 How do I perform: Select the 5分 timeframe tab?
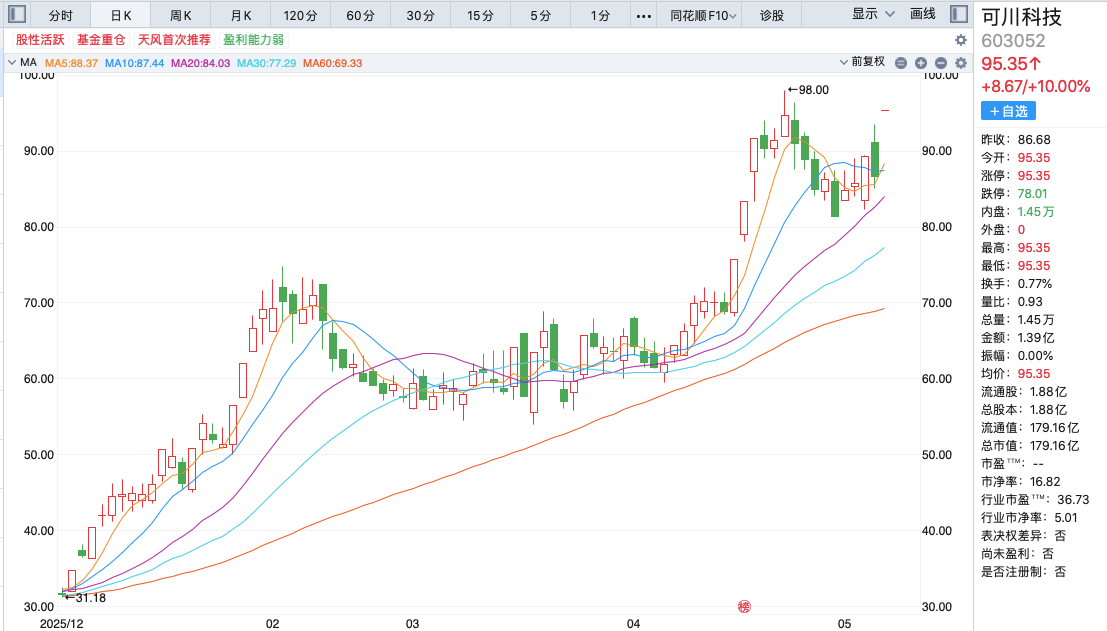[540, 16]
